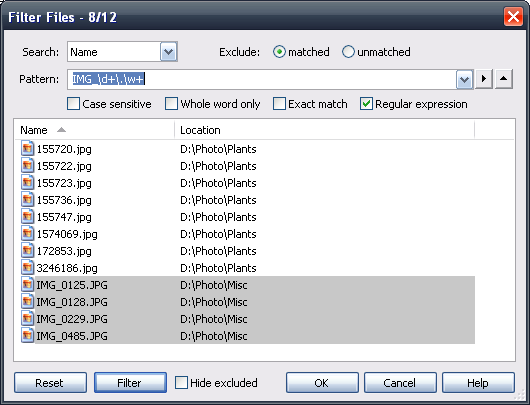This screenshot has width=530, height=405.
Task: Click the Reset button
Action: (50, 383)
